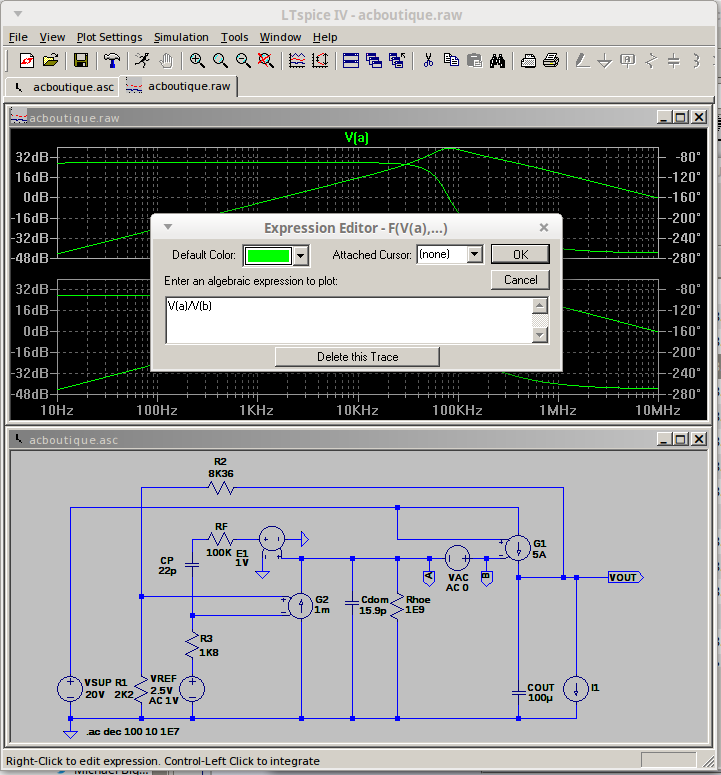Close the Expression Editor dialog

(544, 227)
